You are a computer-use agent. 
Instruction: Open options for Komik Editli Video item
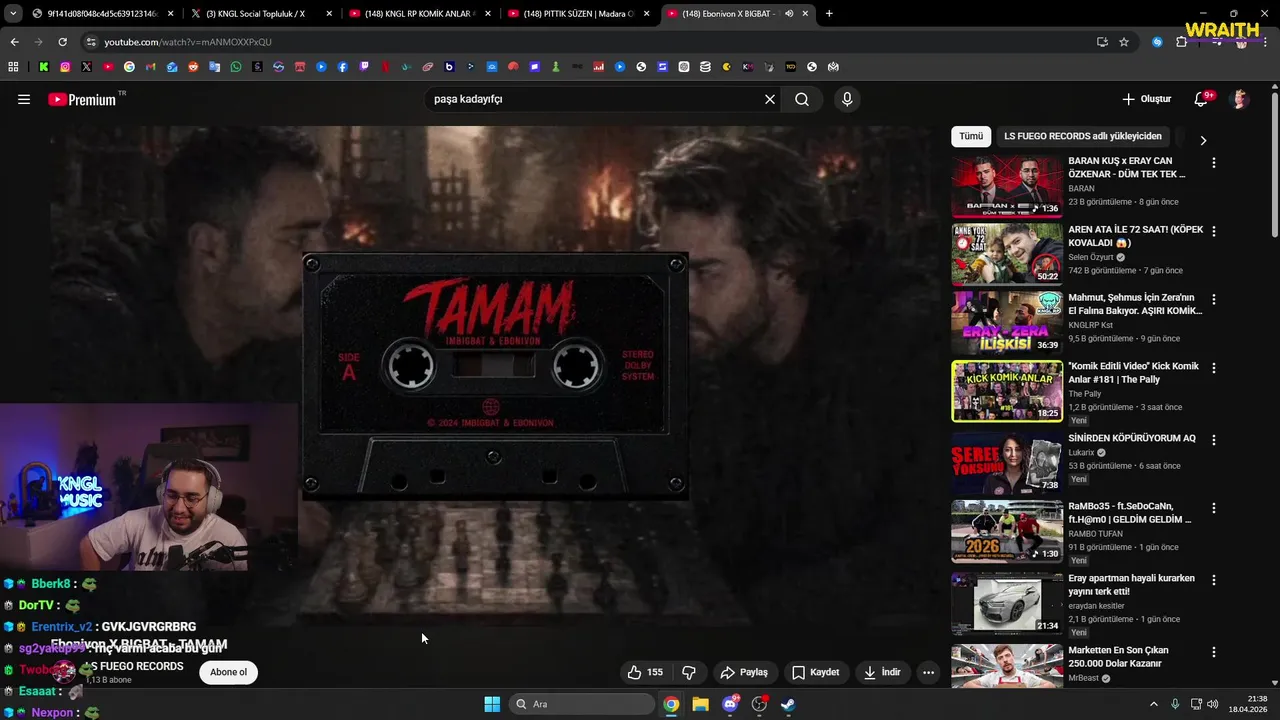point(1214,368)
